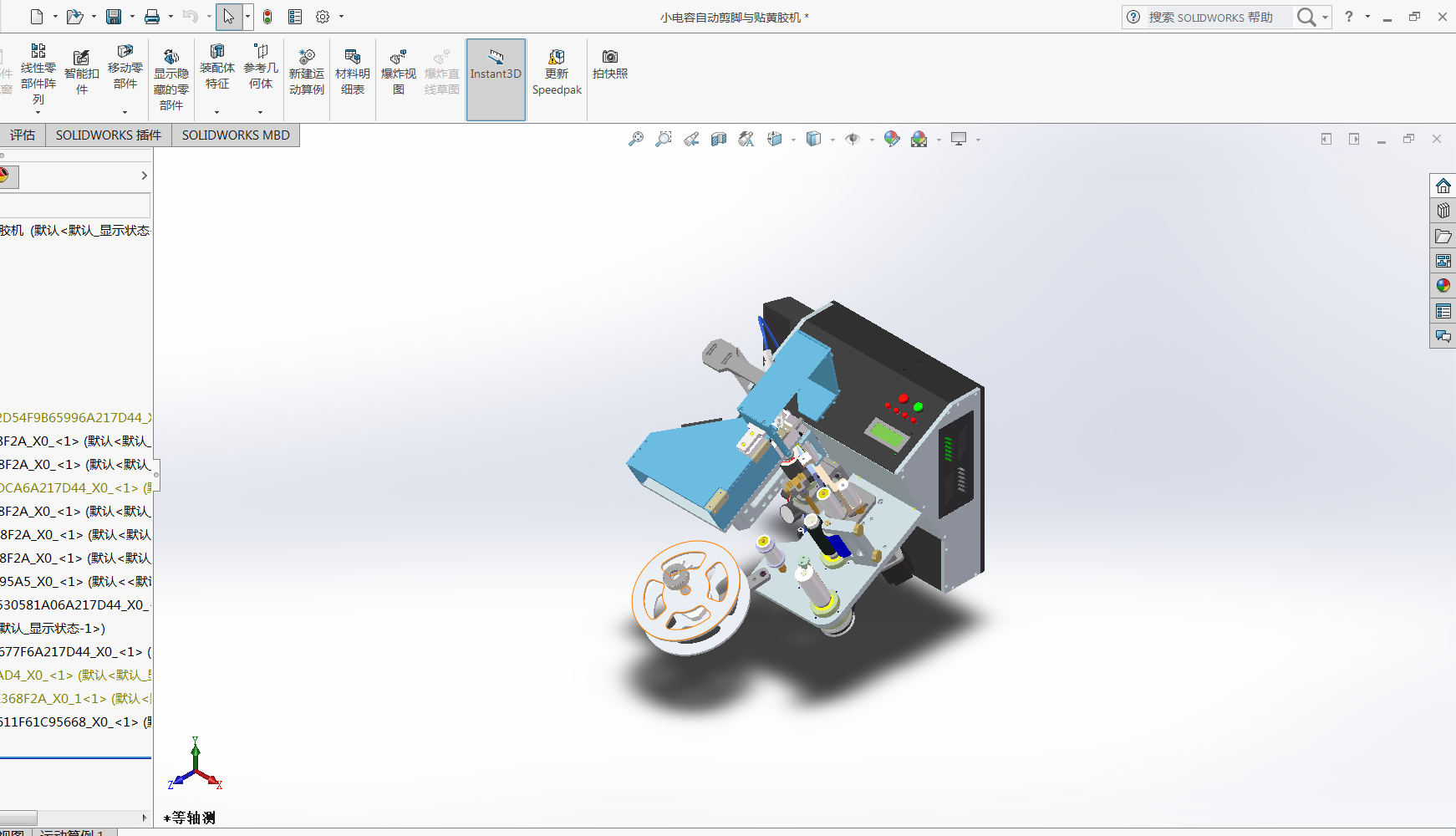
Task: Click View Settings monitor icon
Action: point(959,139)
